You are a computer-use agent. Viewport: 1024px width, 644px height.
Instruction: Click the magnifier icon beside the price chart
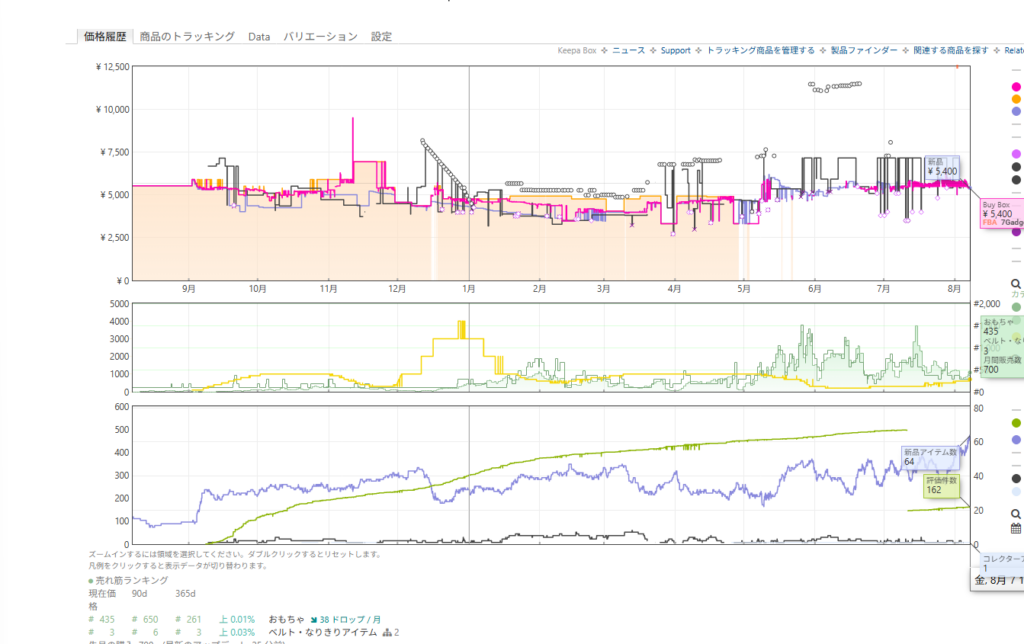point(1016,283)
